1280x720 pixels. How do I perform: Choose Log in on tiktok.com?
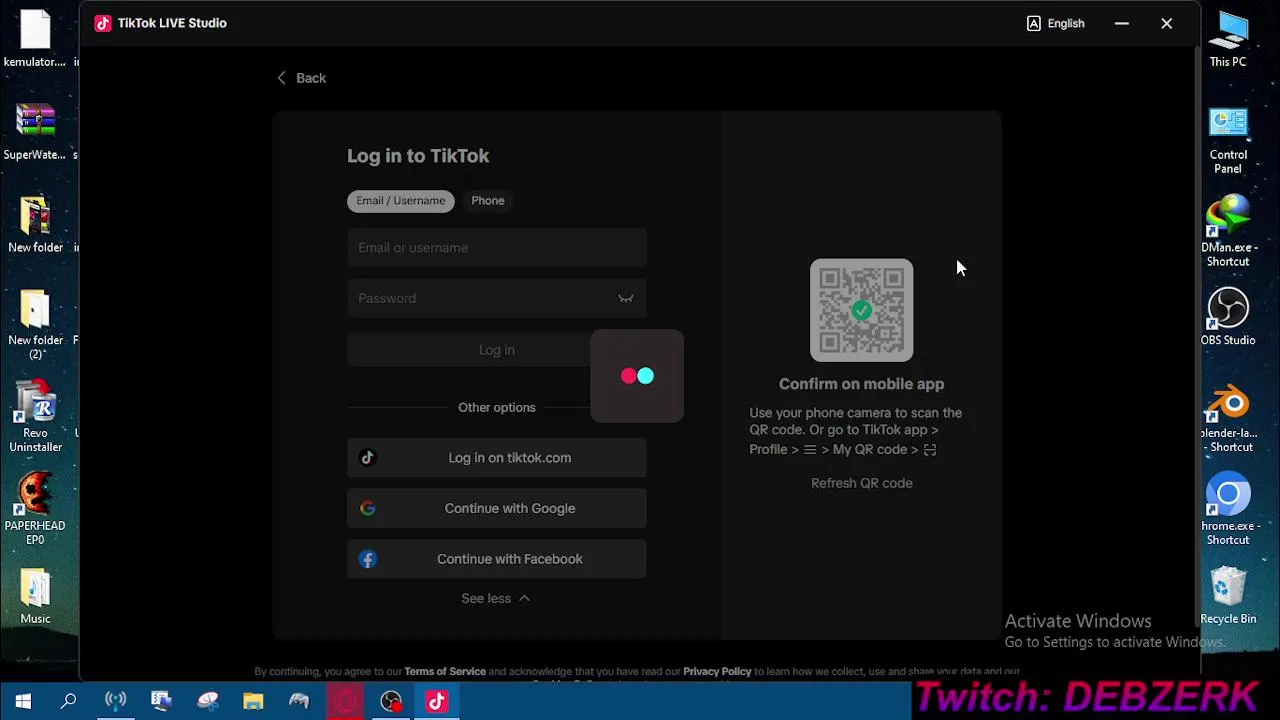(x=497, y=458)
